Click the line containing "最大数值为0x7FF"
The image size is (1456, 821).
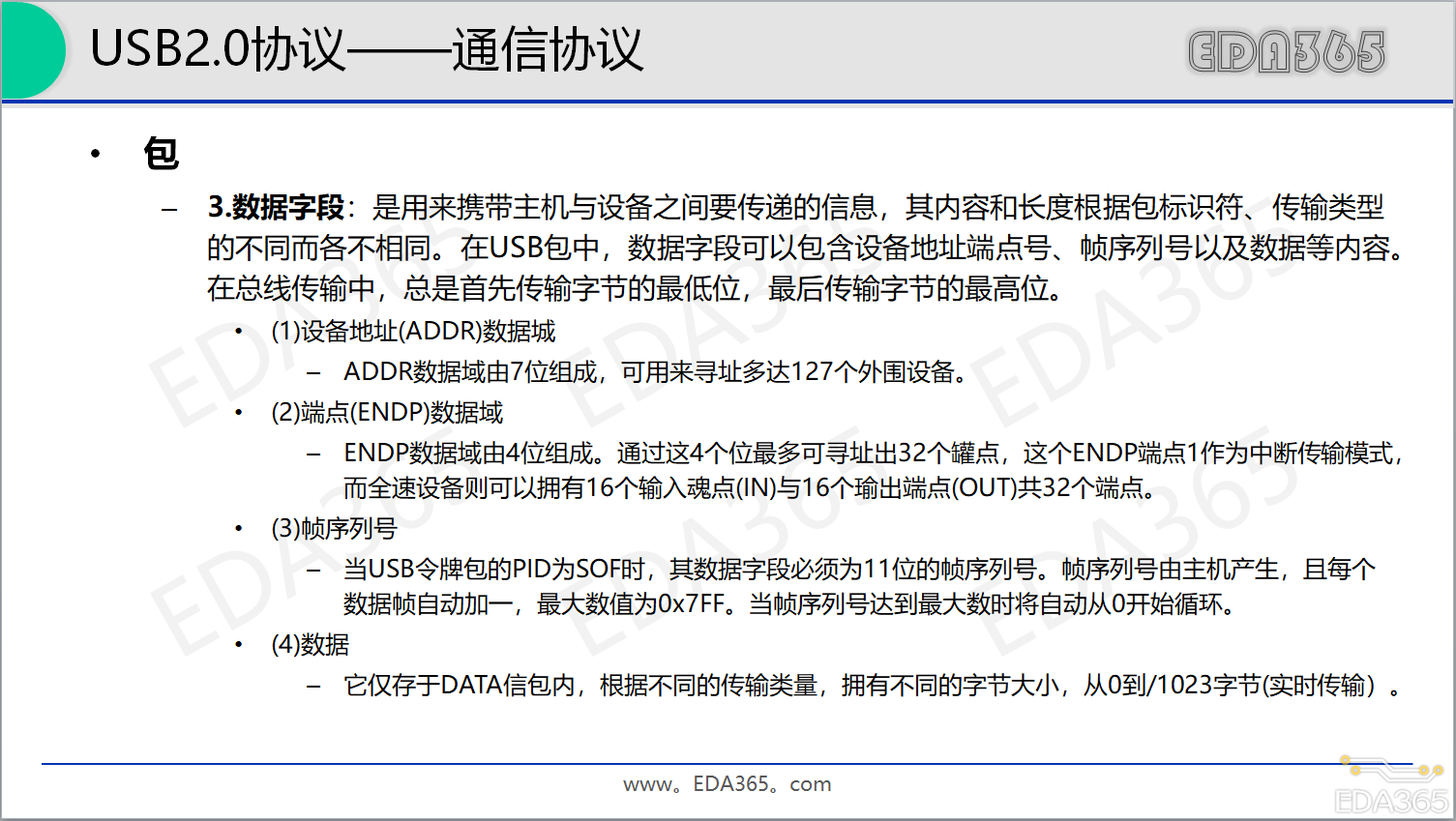click(792, 604)
